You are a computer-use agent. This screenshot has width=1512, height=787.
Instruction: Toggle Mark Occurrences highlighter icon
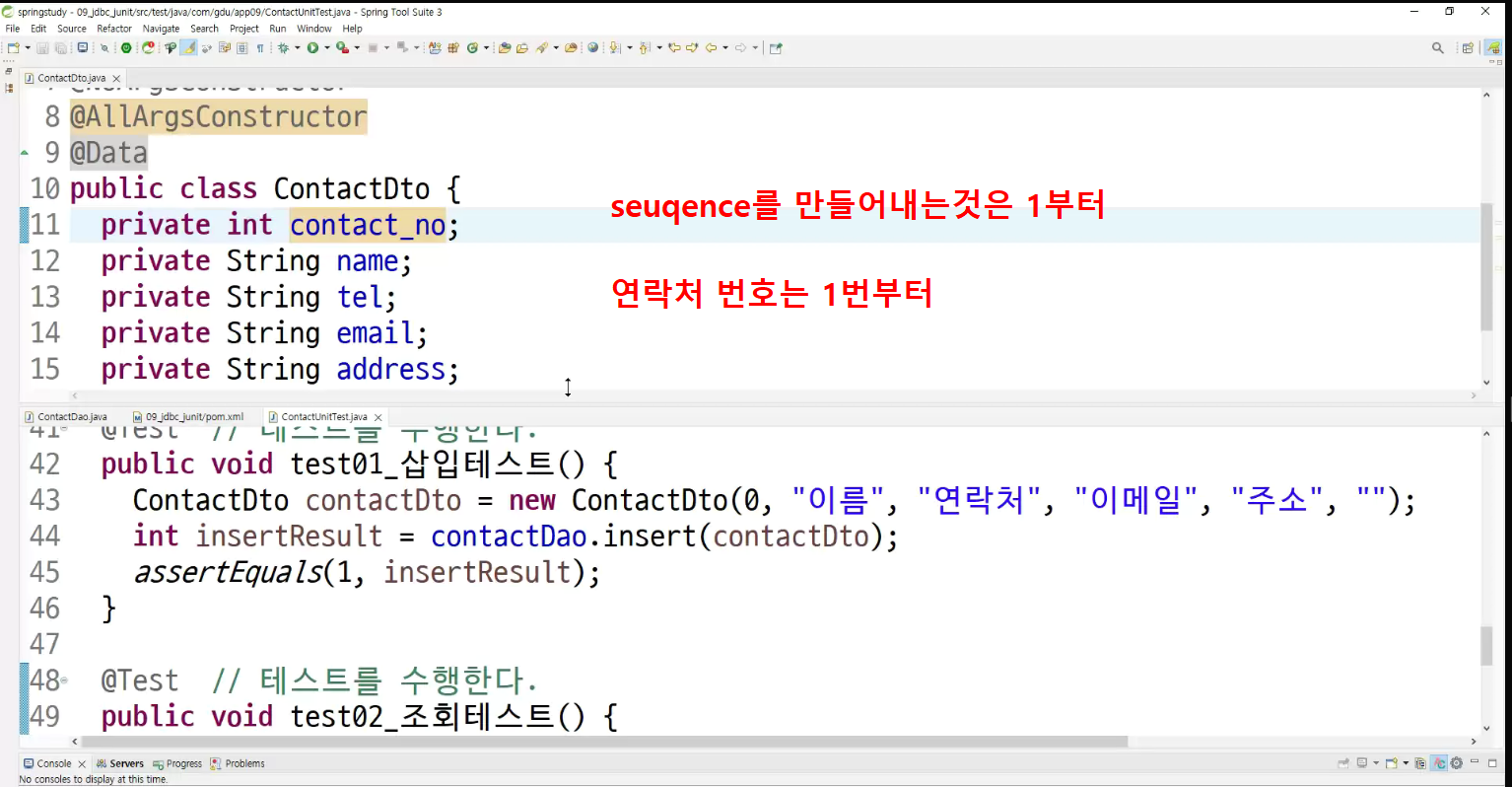pos(188,47)
